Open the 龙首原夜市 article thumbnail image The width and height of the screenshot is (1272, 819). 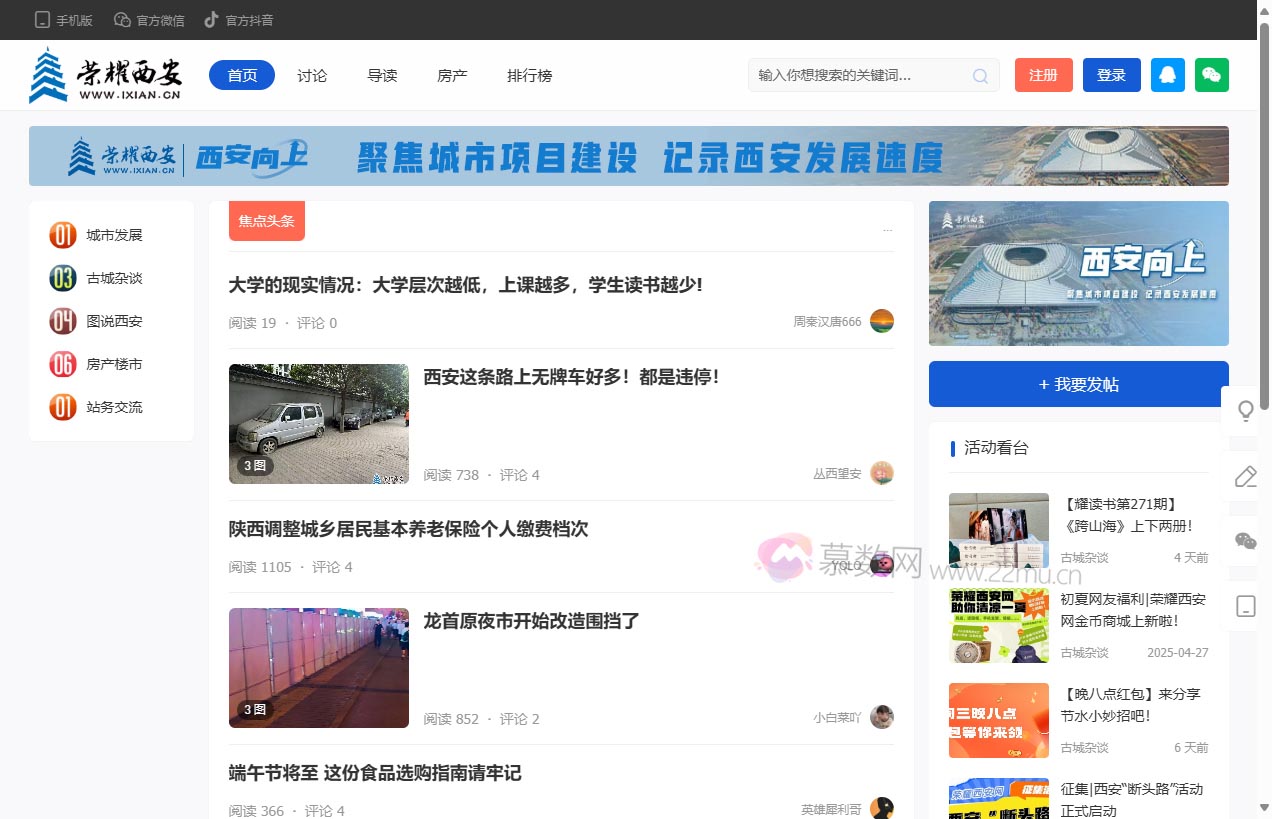click(x=318, y=667)
